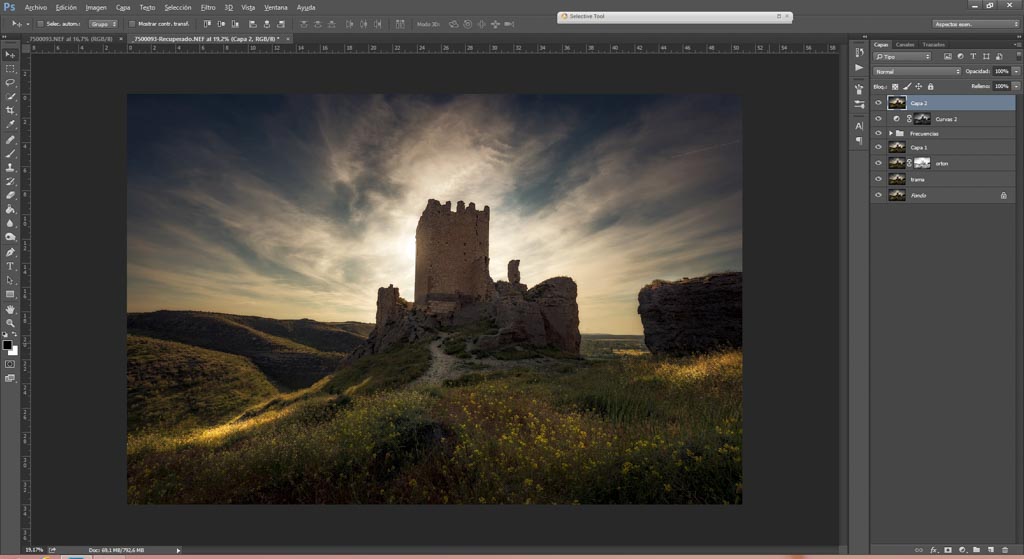
Task: Enable the Selec. autom. checkbox
Action: [40, 23]
